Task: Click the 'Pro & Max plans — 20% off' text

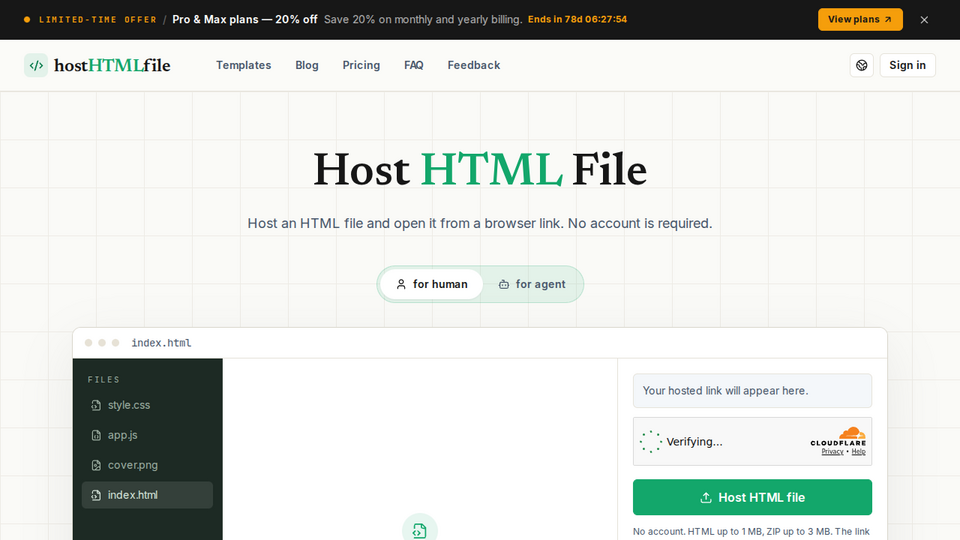Action: [x=245, y=20]
